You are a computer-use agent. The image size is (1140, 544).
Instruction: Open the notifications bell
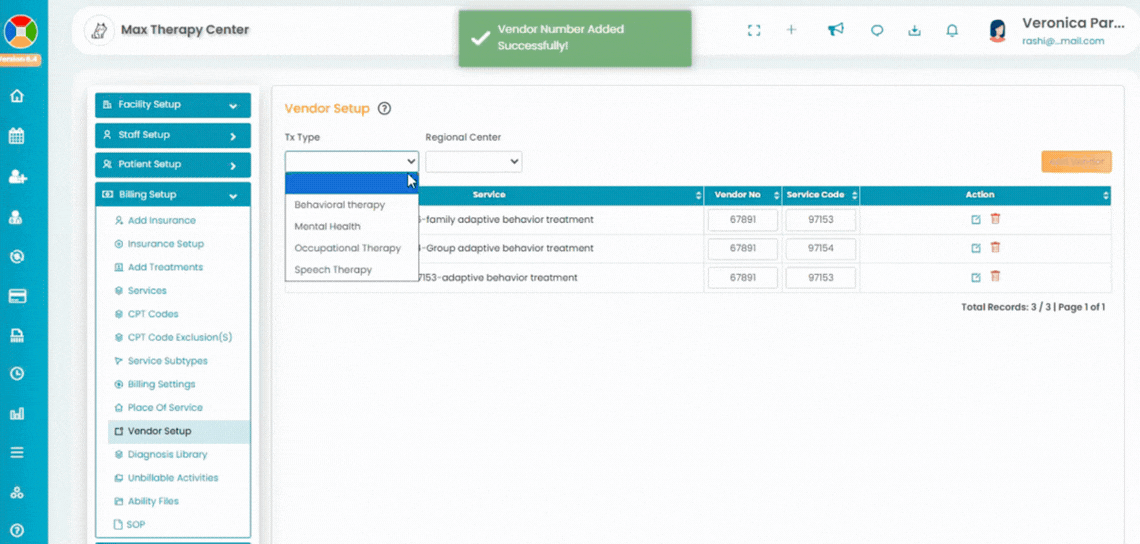tap(952, 30)
